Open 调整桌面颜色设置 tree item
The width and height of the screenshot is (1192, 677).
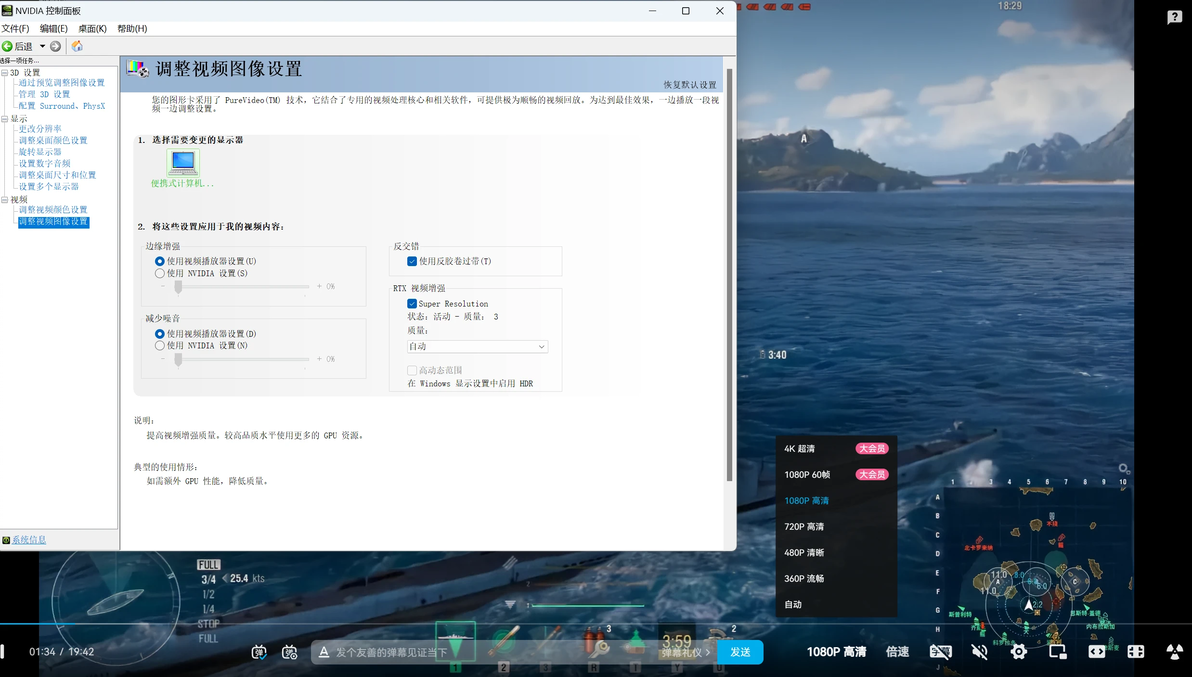click(x=53, y=141)
